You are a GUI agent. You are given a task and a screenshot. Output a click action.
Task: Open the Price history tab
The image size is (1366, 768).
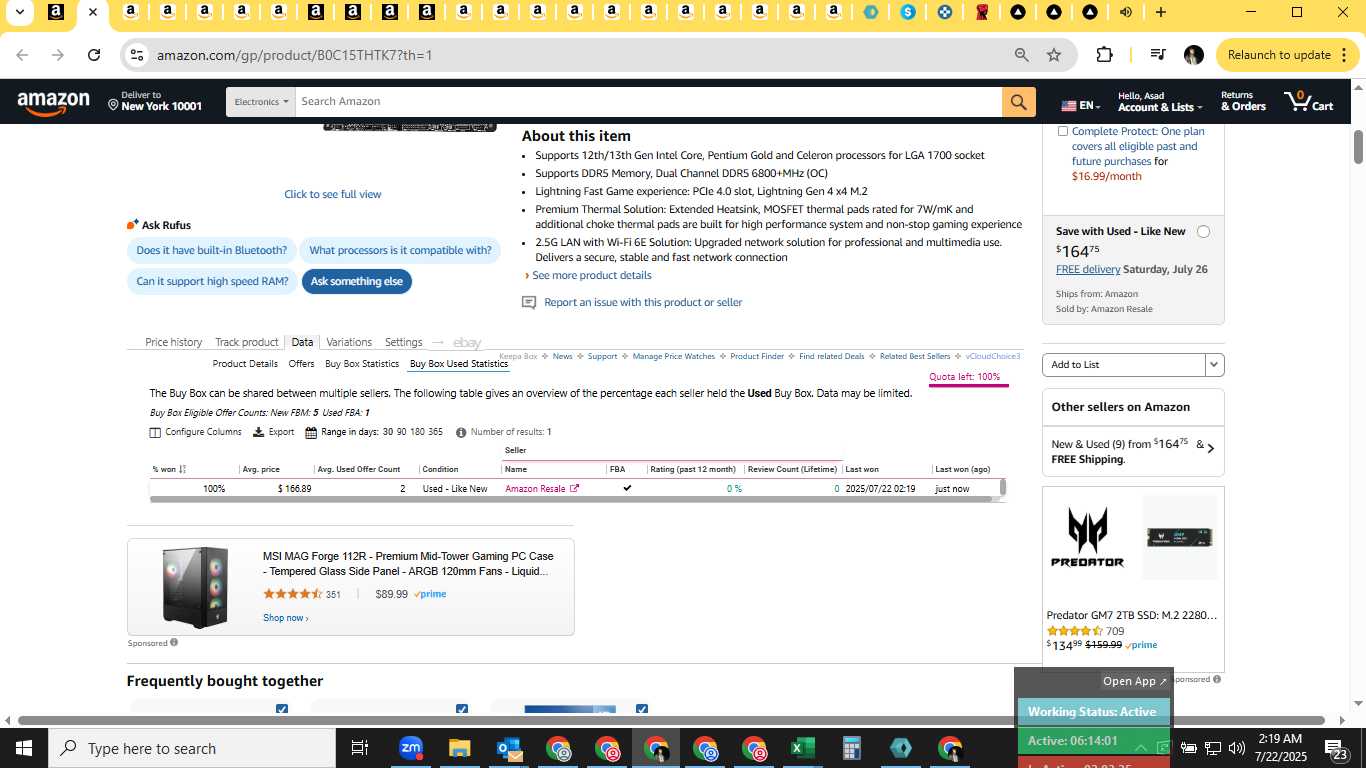point(174,342)
